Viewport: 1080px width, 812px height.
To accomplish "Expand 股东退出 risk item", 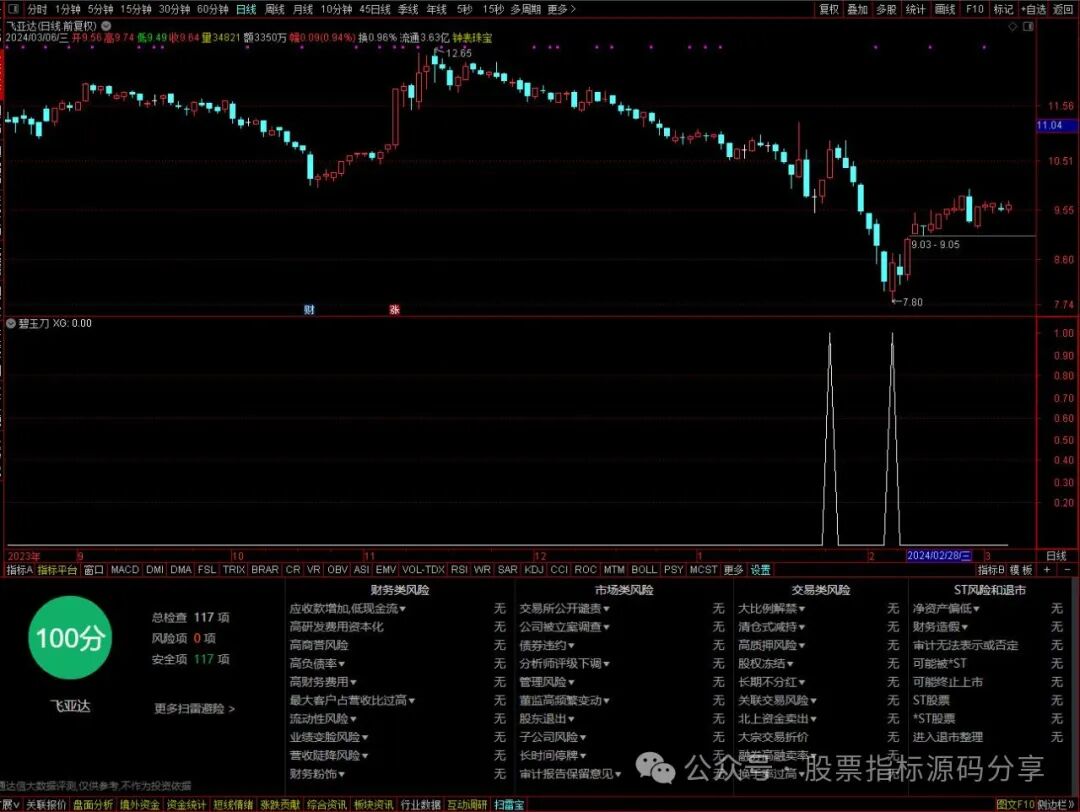I will pos(547,718).
